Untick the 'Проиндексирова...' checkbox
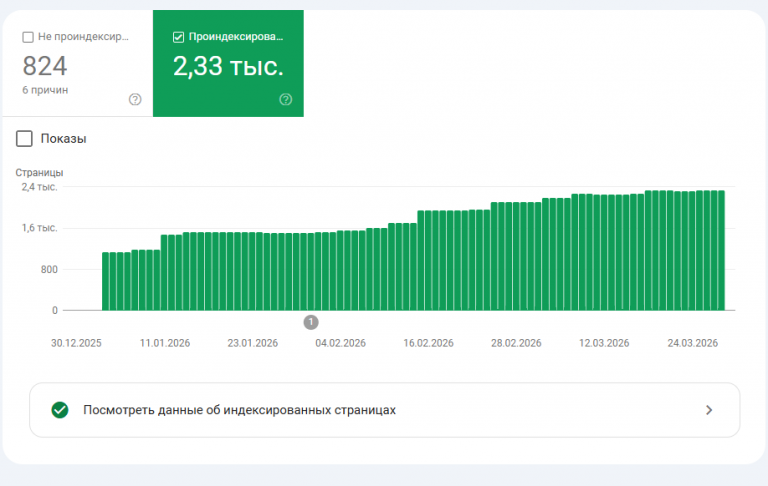768x486 pixels. (x=178, y=37)
